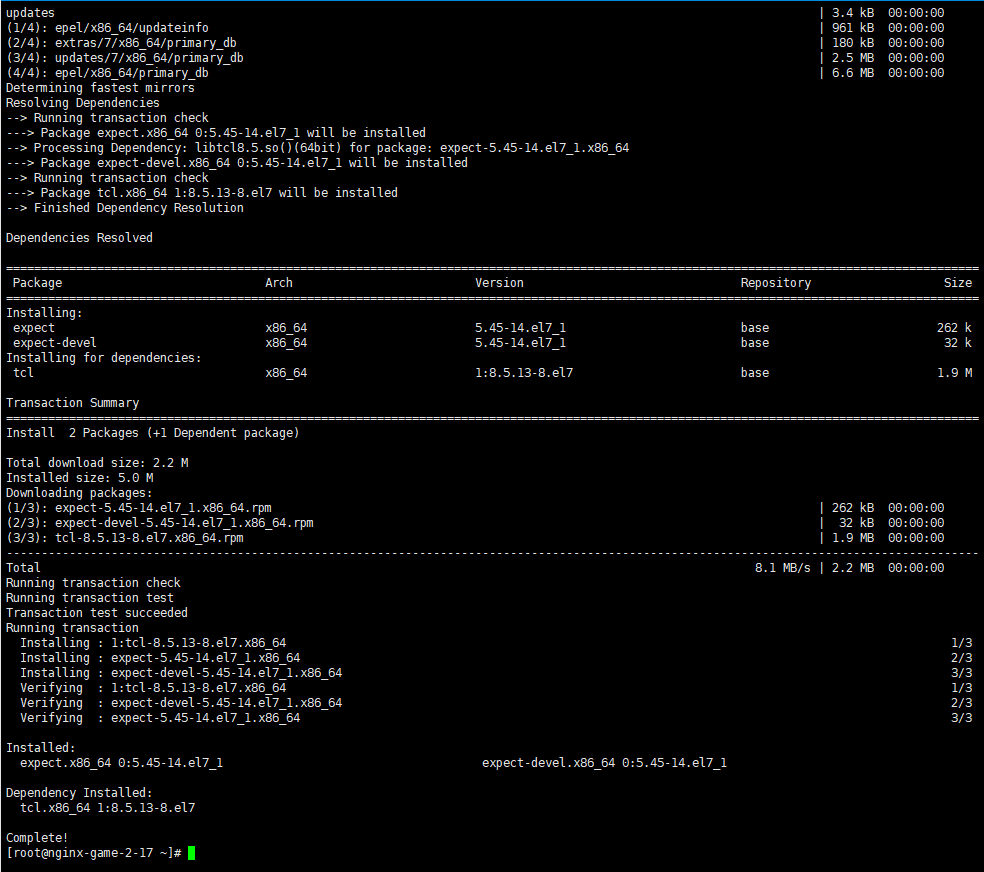Click '--> Finished Dependency Resolution' line
Image resolution: width=984 pixels, height=872 pixels.
(125, 208)
